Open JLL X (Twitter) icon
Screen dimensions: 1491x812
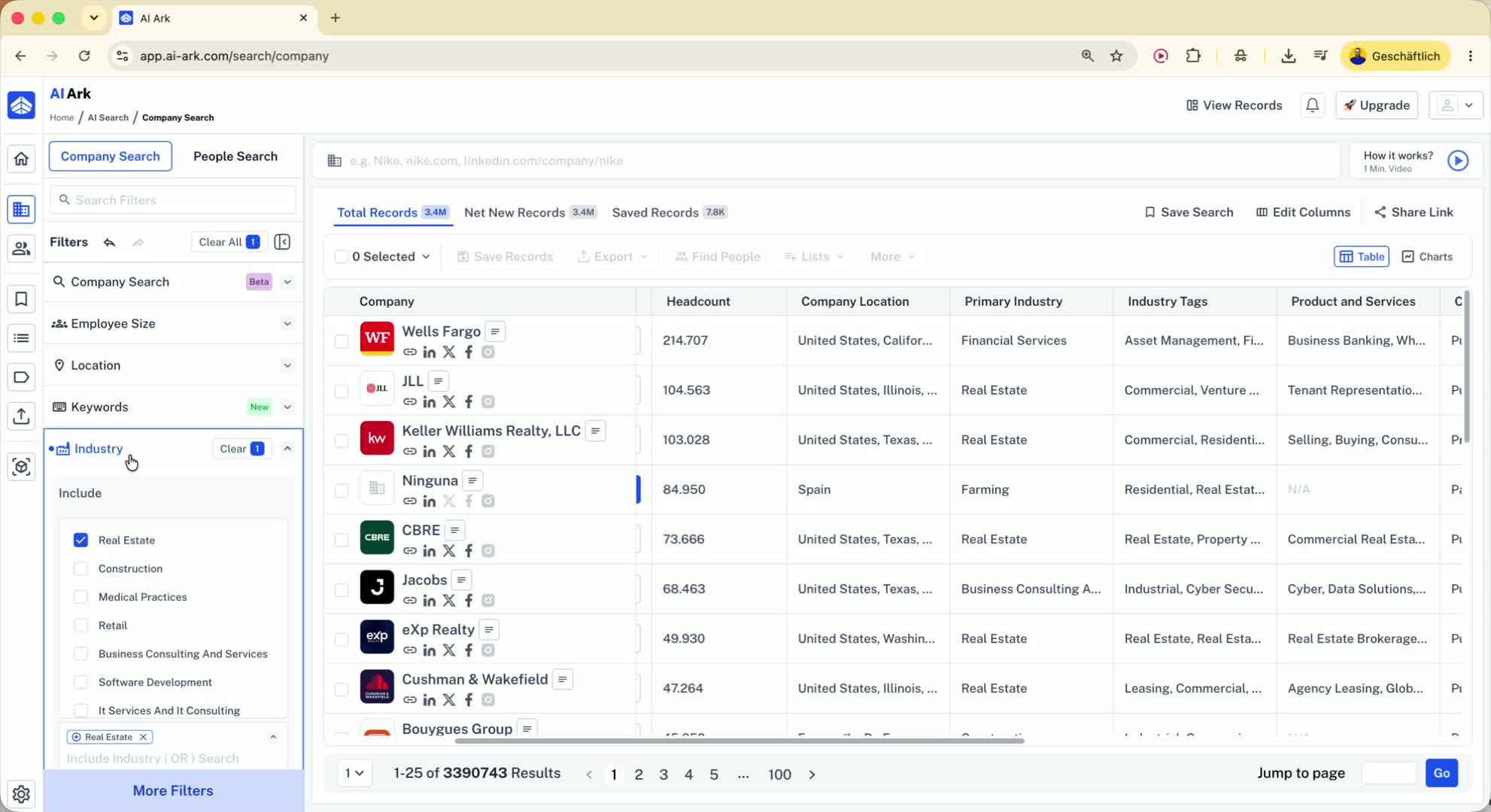(x=449, y=401)
